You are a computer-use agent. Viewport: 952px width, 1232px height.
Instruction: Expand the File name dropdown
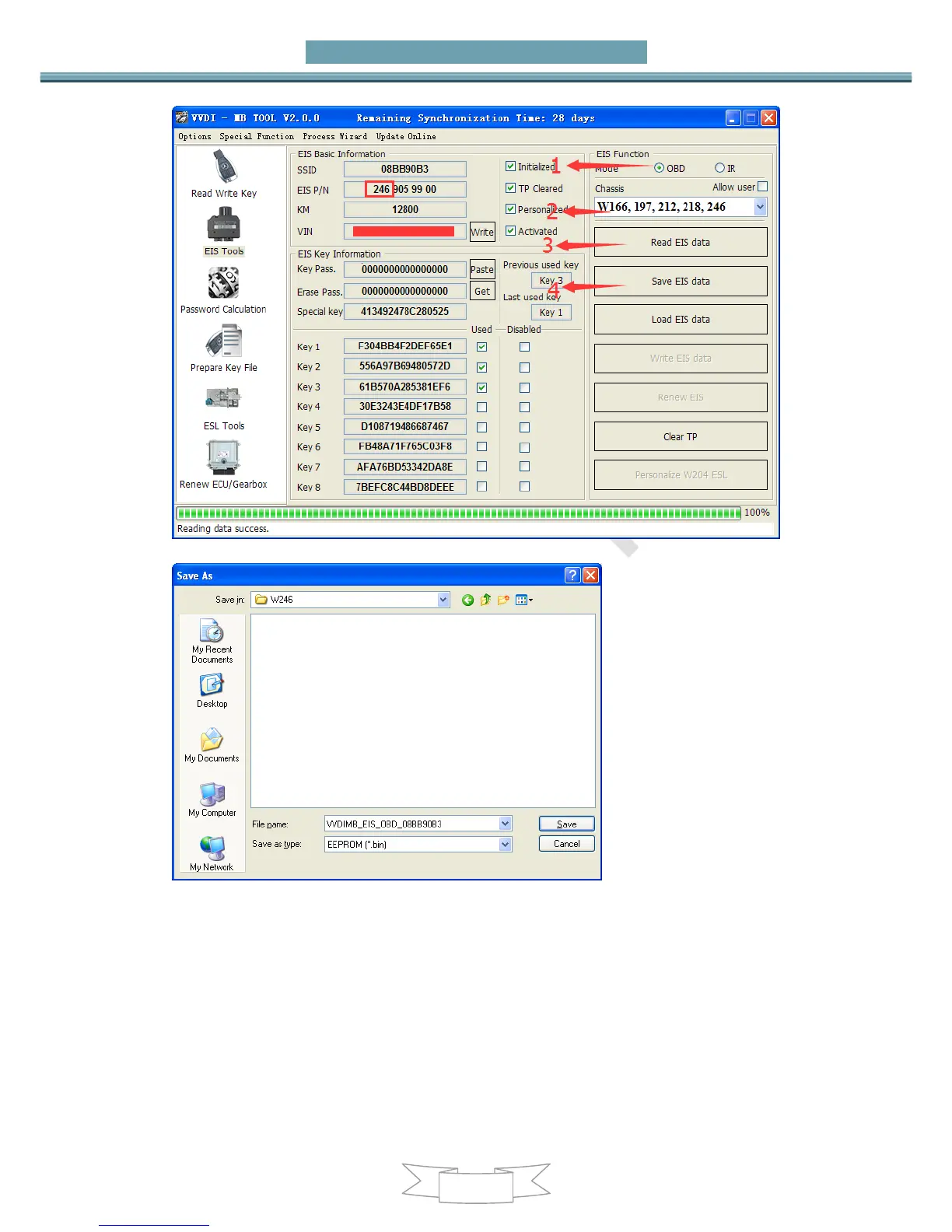pyautogui.click(x=506, y=824)
